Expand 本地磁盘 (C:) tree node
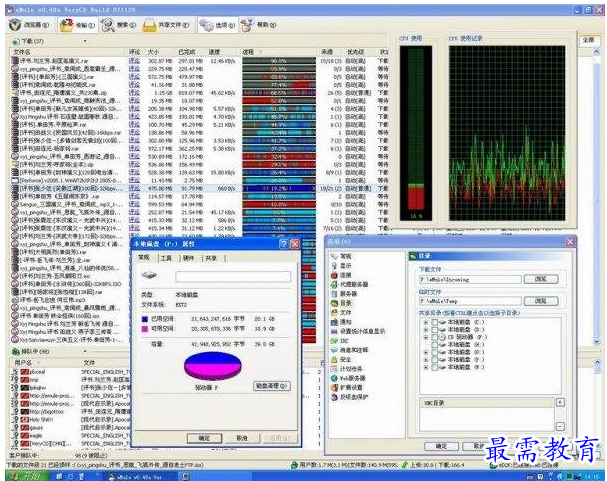The width and height of the screenshot is (607, 481). 426,322
